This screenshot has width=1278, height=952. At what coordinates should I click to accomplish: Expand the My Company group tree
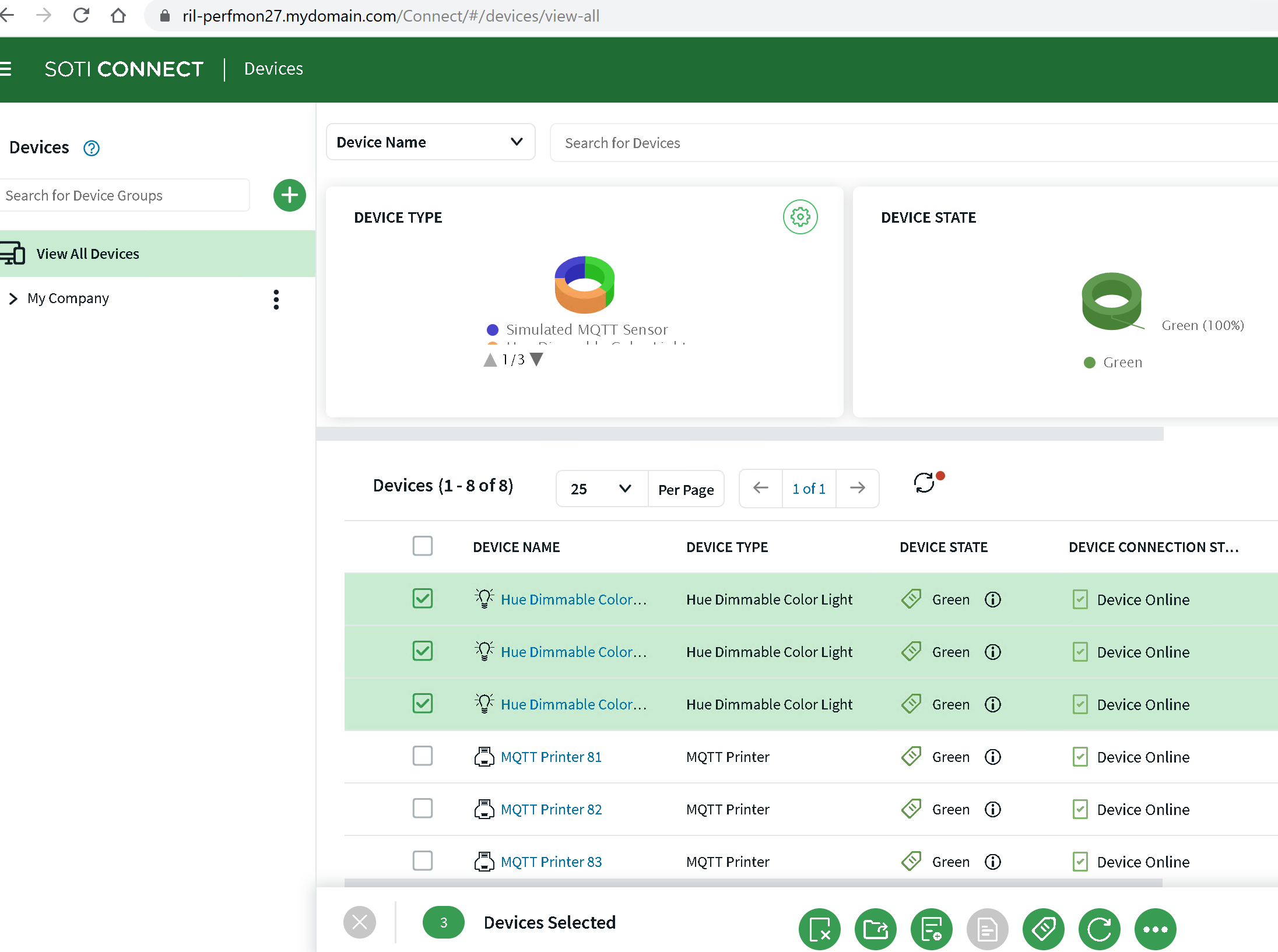pos(13,298)
